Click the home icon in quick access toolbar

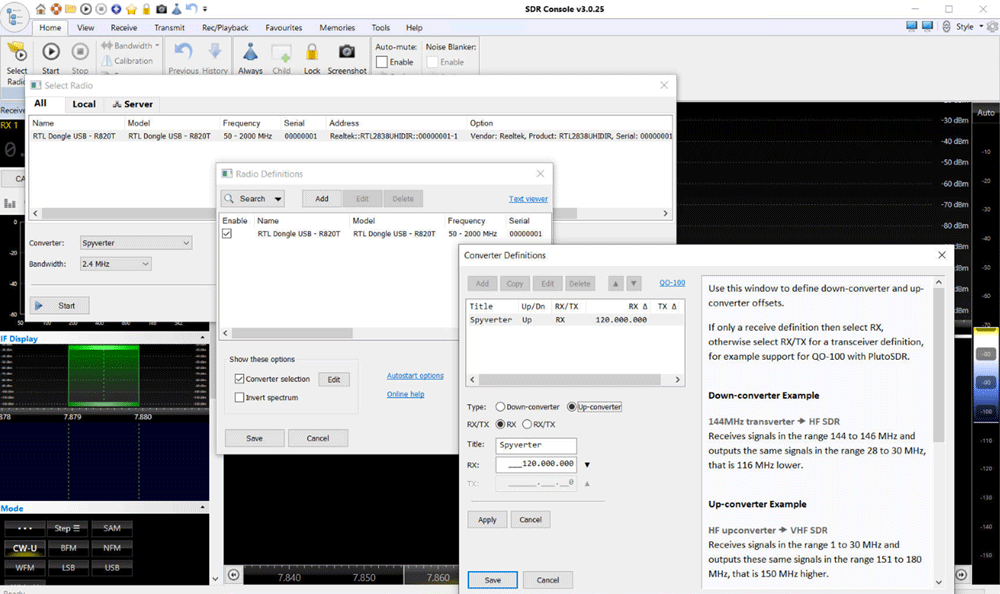coord(41,9)
